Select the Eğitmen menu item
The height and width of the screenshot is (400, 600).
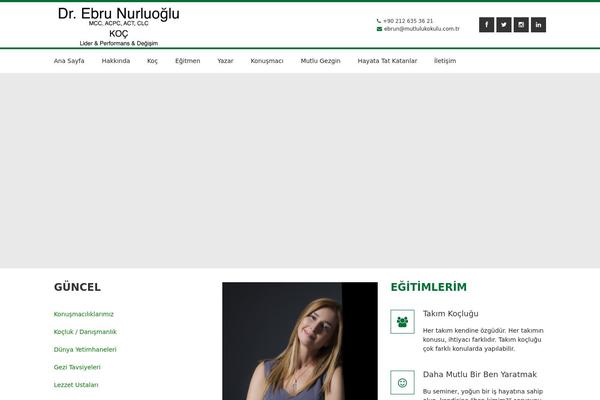click(x=188, y=61)
